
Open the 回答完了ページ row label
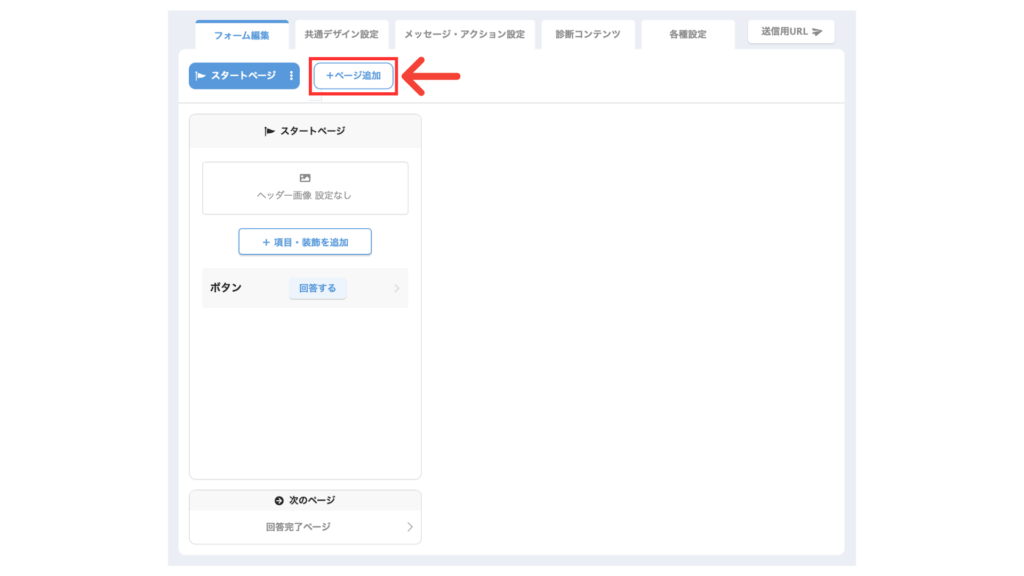click(298, 527)
